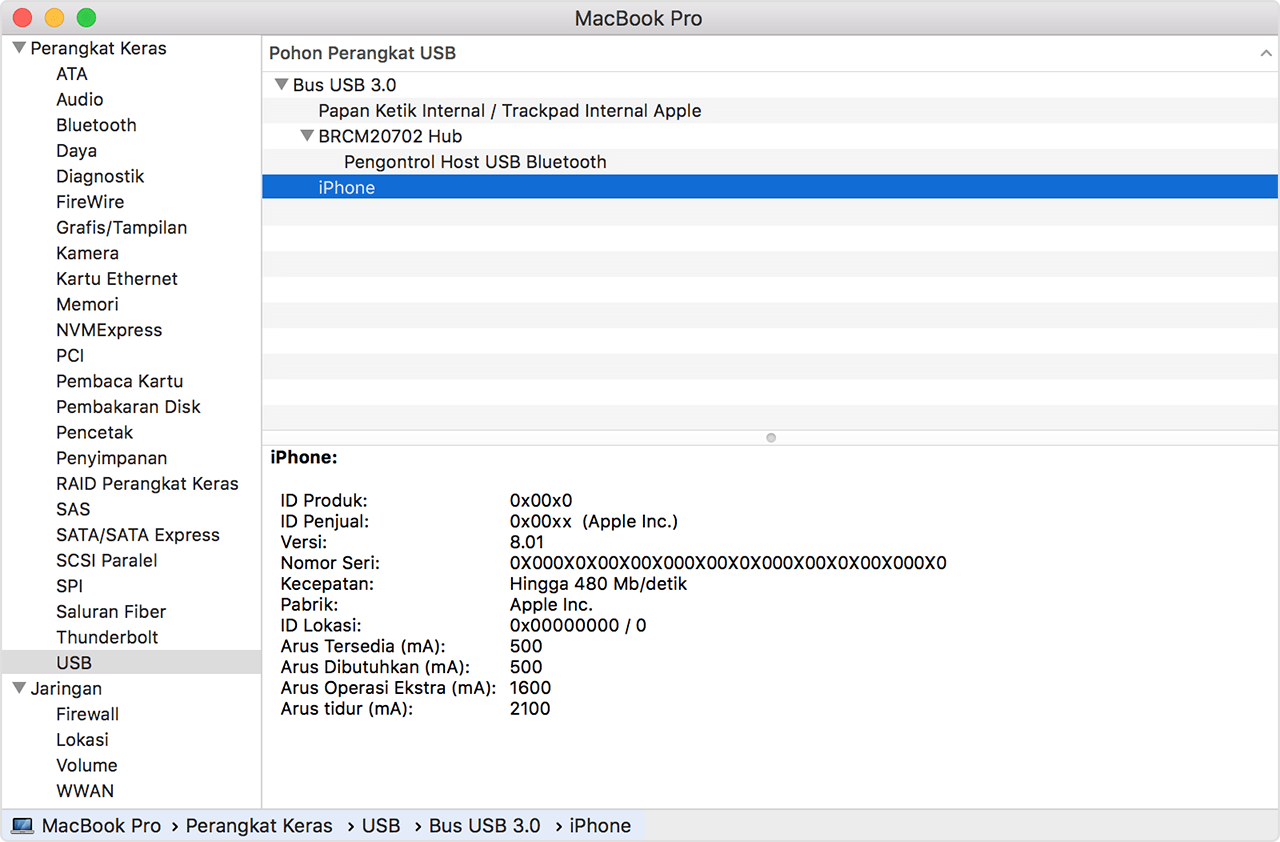Click the ID Produk value 0x00x0
The width and height of the screenshot is (1280, 842).
(541, 500)
